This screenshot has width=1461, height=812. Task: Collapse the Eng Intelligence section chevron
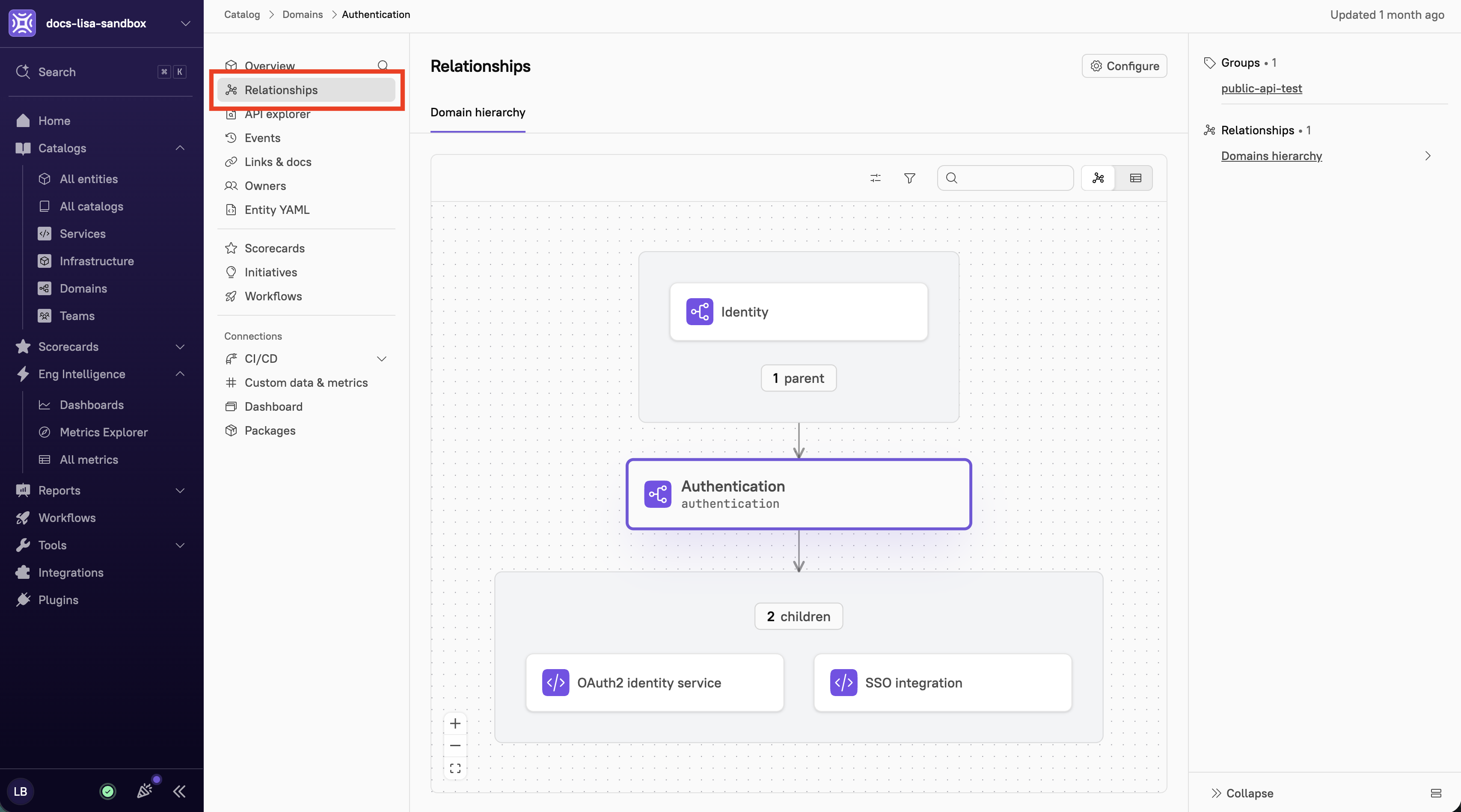pos(180,374)
